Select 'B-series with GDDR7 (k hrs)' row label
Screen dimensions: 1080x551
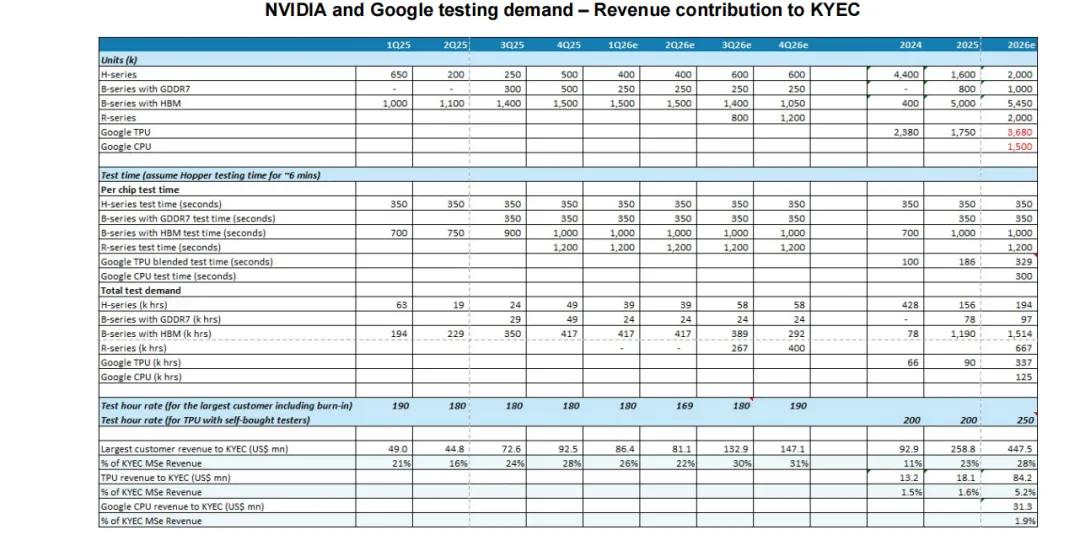160,320
